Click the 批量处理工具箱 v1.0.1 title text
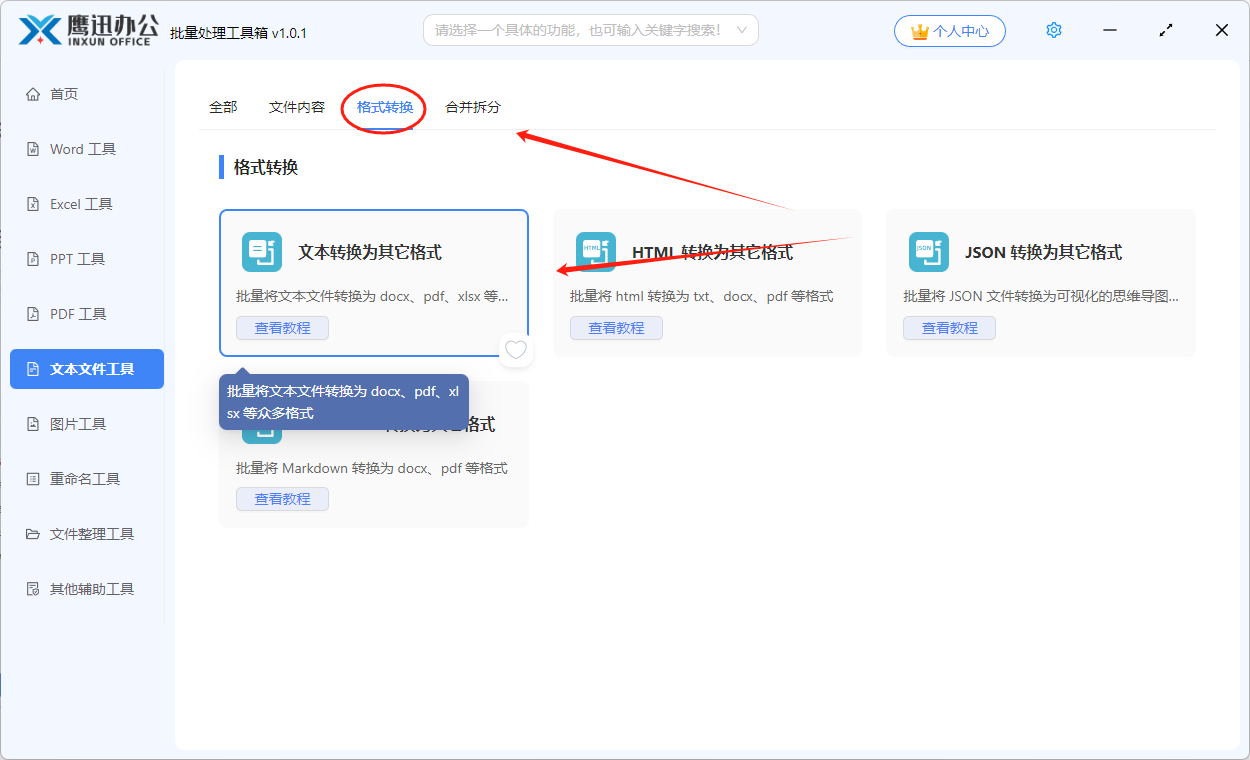The height and width of the screenshot is (760, 1250). [238, 33]
